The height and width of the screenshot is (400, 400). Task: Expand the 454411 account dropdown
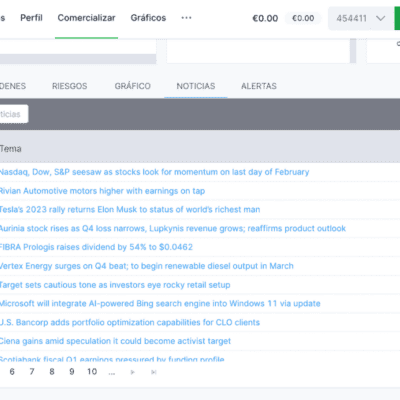(x=361, y=18)
